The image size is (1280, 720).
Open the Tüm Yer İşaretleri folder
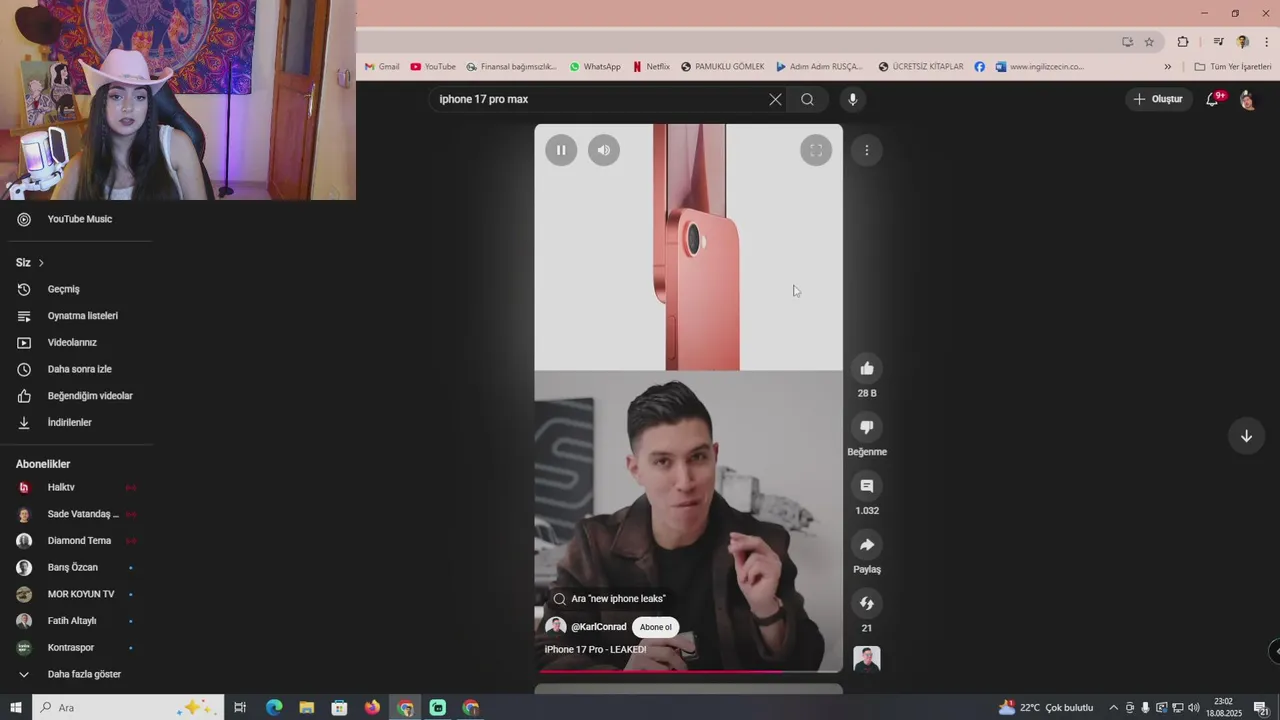(1233, 67)
